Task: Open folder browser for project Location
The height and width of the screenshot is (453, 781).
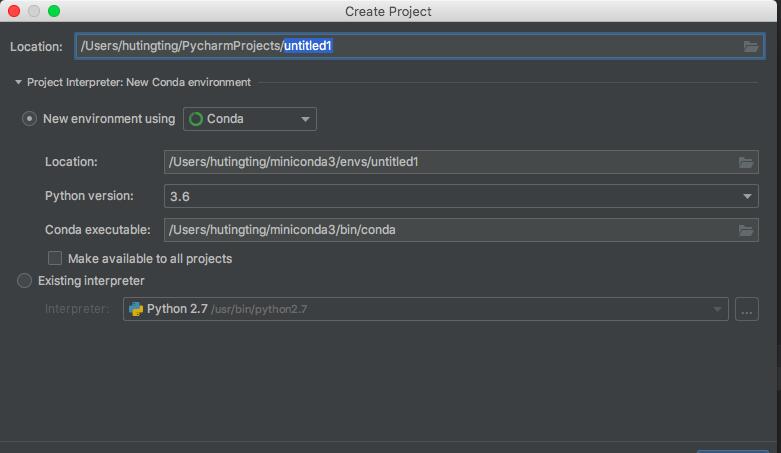Action: click(x=751, y=46)
